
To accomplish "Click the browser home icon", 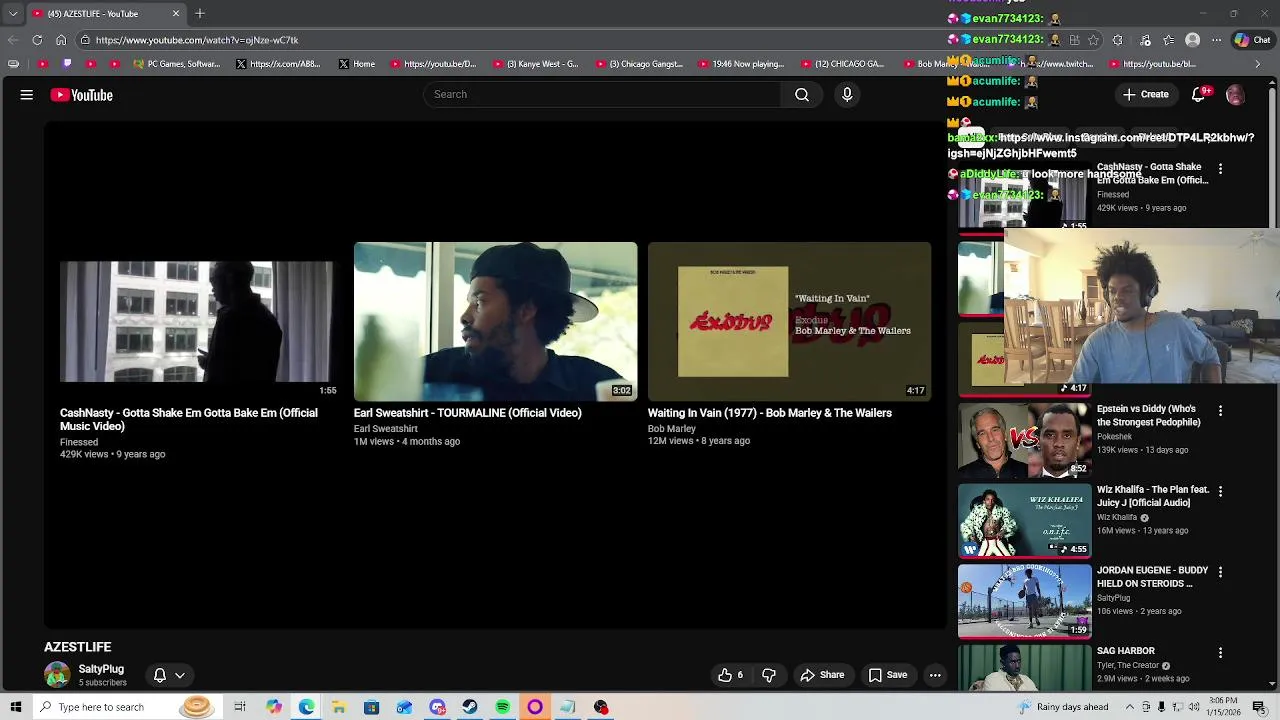I will pyautogui.click(x=61, y=40).
